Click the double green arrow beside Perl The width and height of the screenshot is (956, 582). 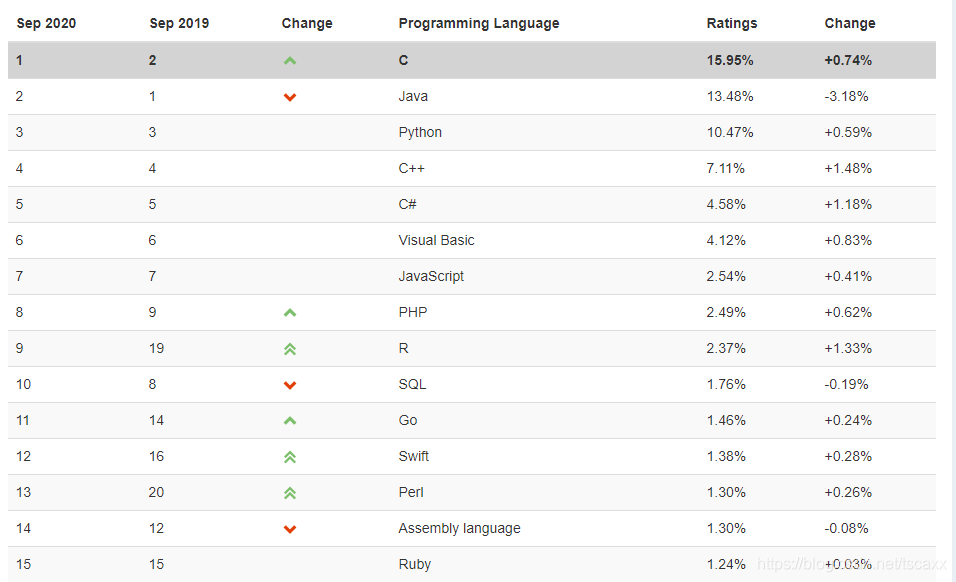(x=290, y=493)
